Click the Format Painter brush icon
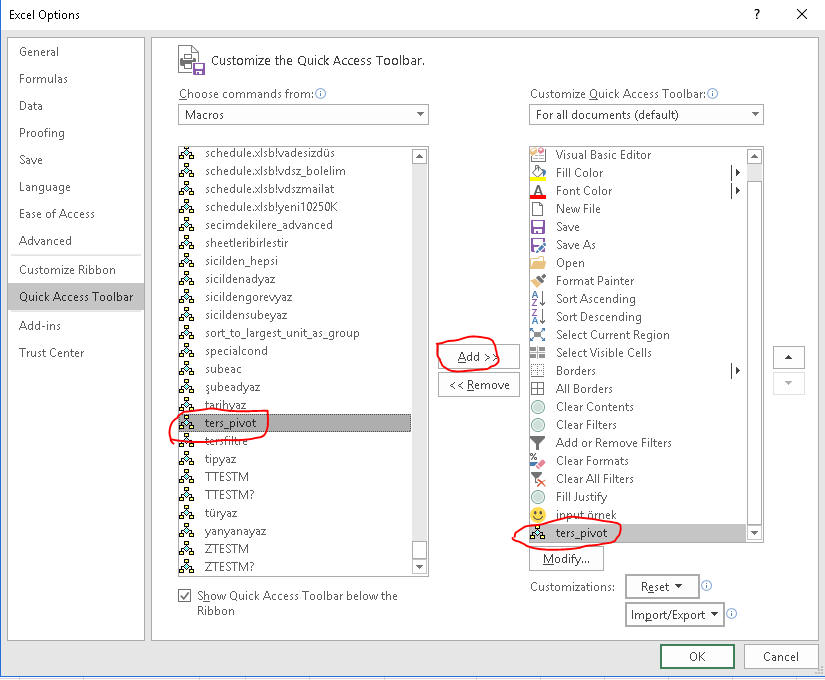The image size is (825, 680). coord(538,281)
